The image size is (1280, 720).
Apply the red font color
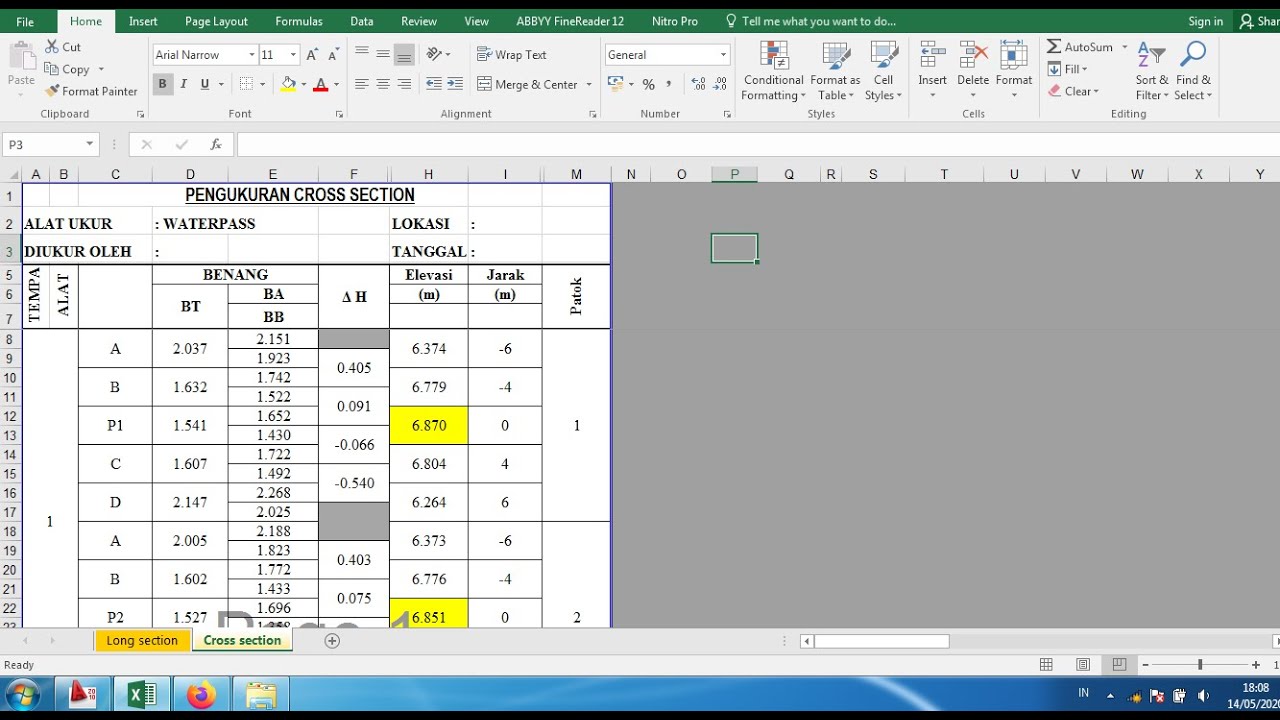click(x=320, y=85)
